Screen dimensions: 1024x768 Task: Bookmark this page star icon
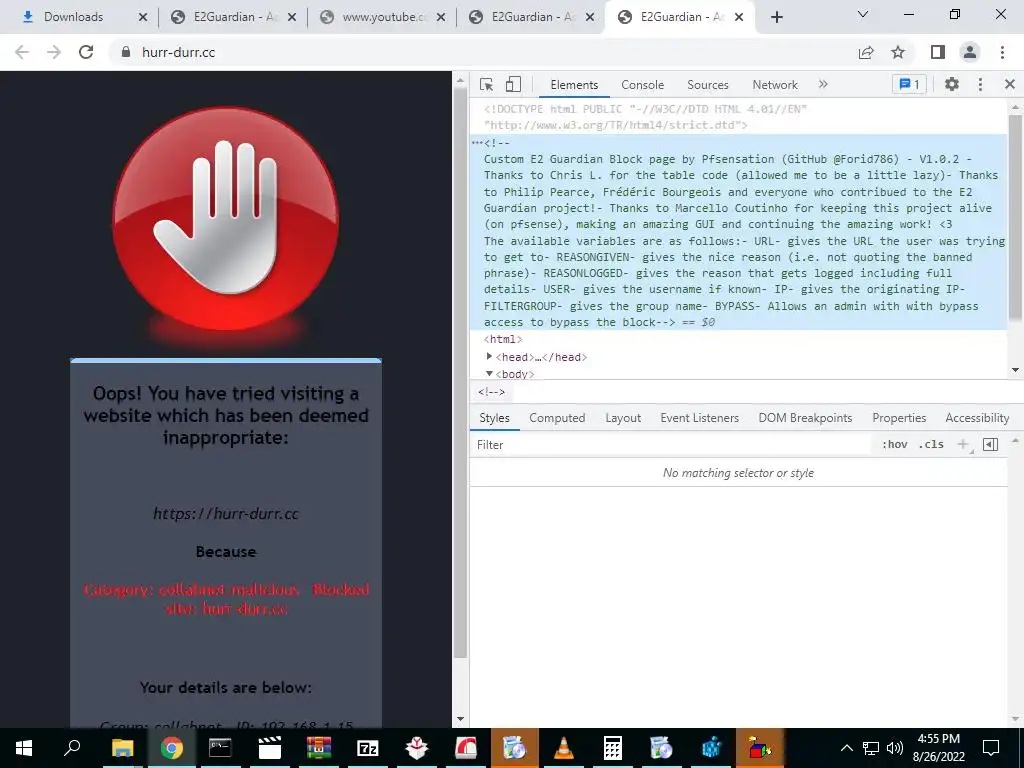(x=898, y=52)
